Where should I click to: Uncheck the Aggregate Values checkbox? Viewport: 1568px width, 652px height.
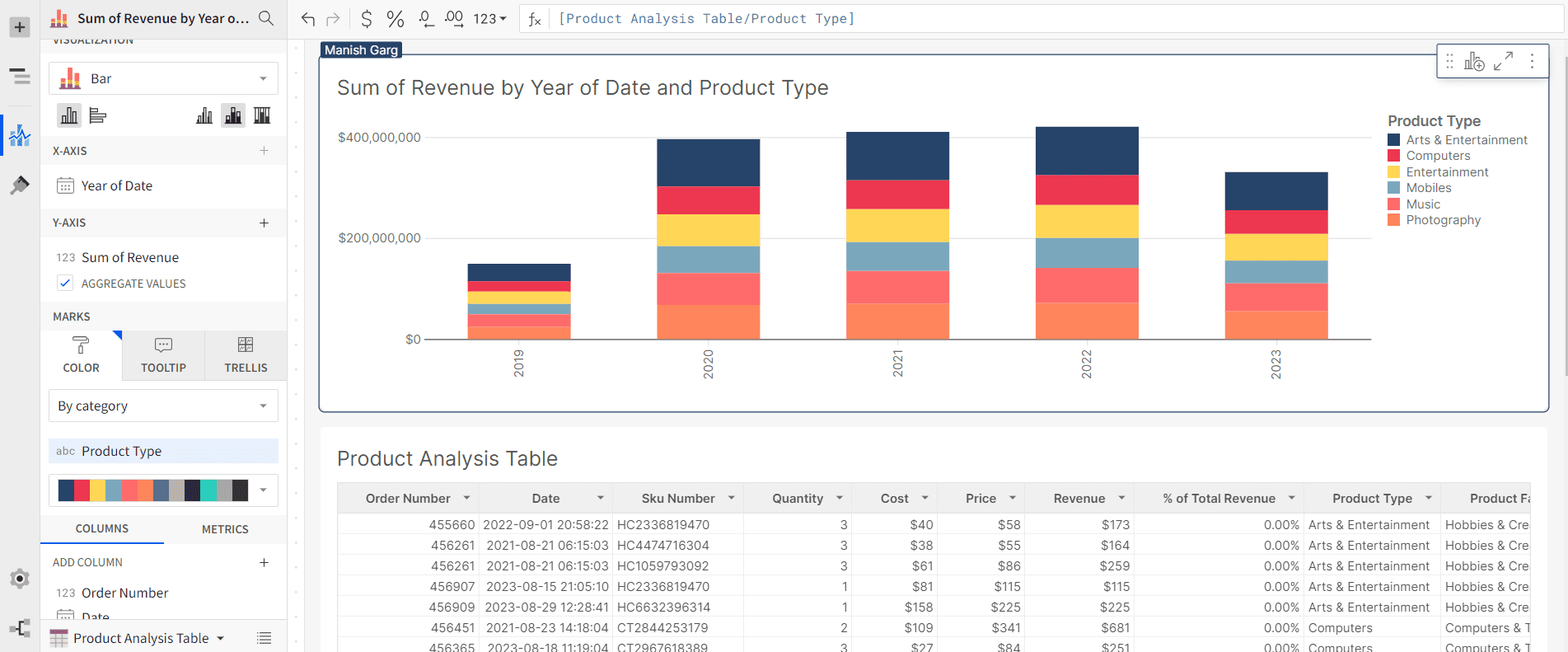pos(65,283)
